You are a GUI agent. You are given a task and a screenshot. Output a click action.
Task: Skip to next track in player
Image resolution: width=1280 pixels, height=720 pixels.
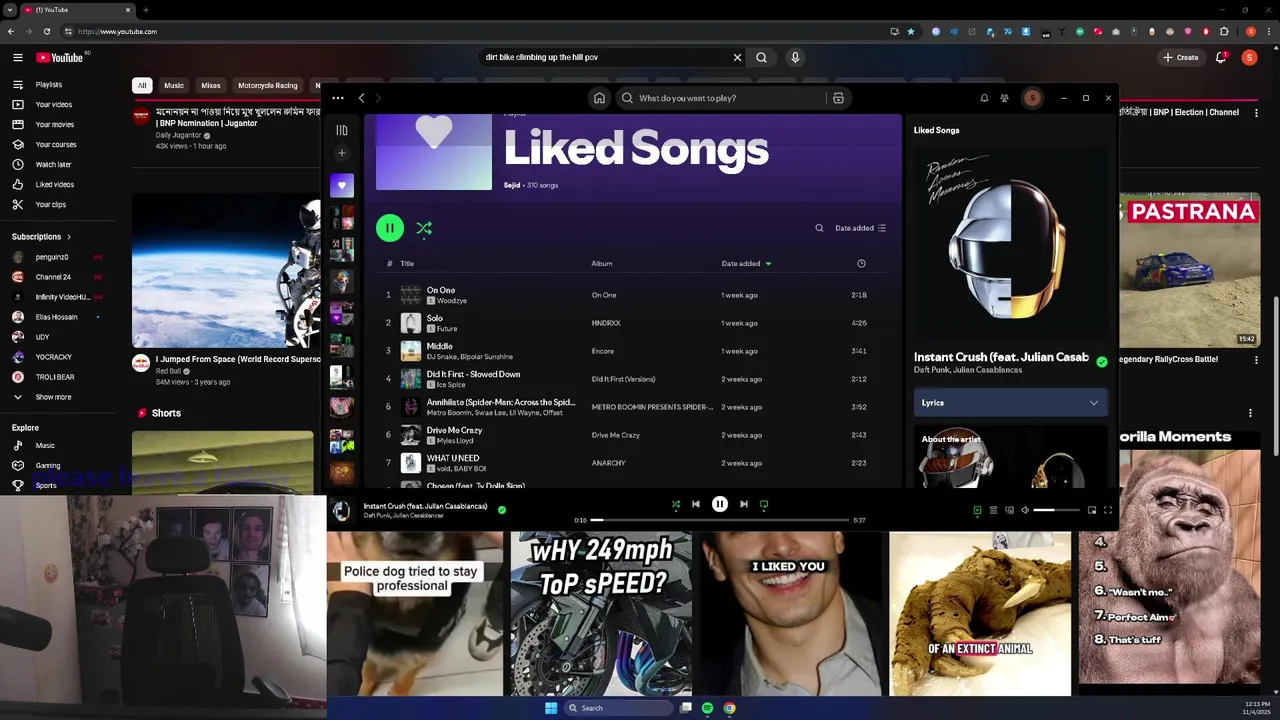(x=743, y=505)
